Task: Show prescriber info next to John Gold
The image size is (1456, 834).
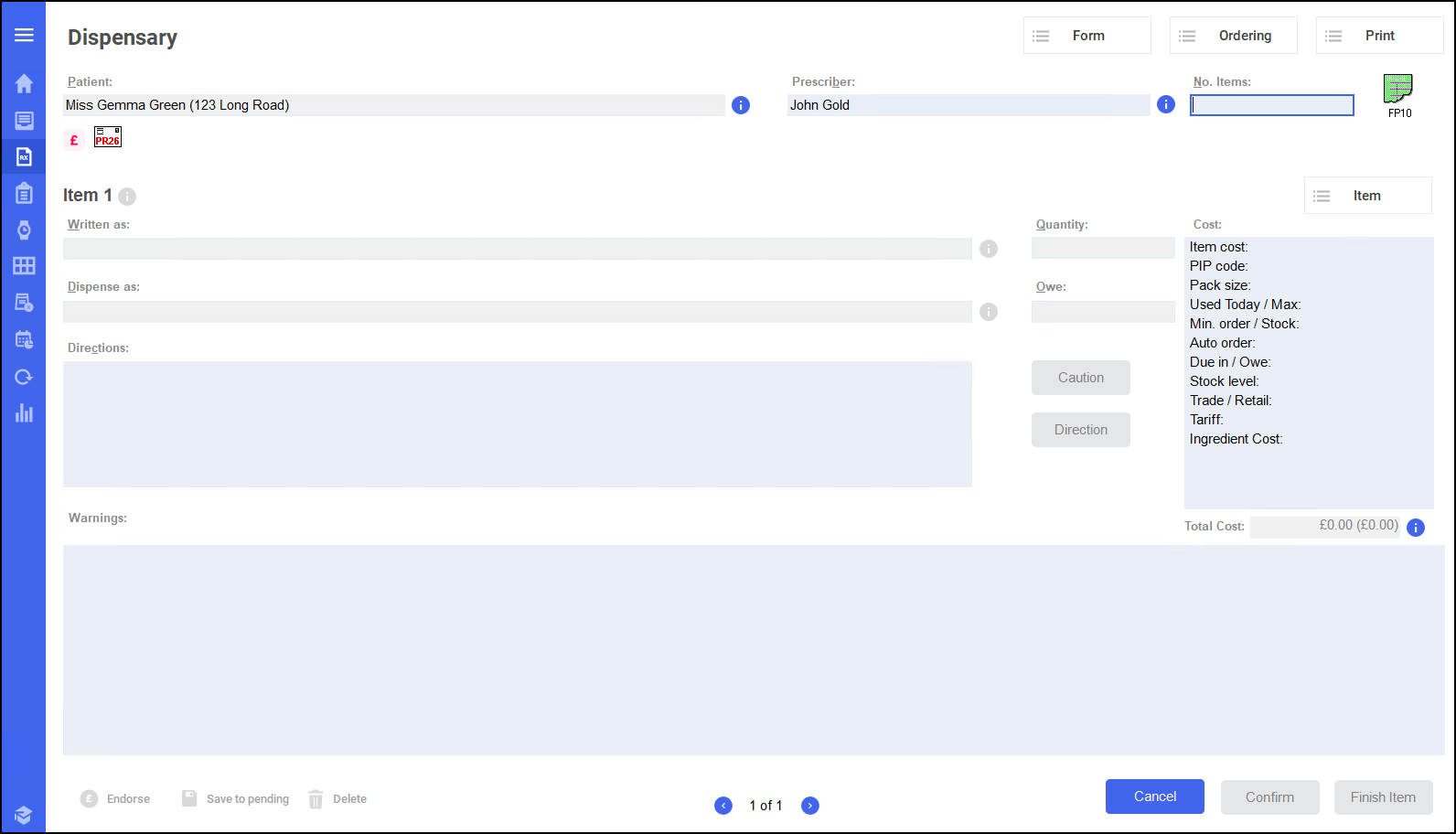Action: (1165, 104)
